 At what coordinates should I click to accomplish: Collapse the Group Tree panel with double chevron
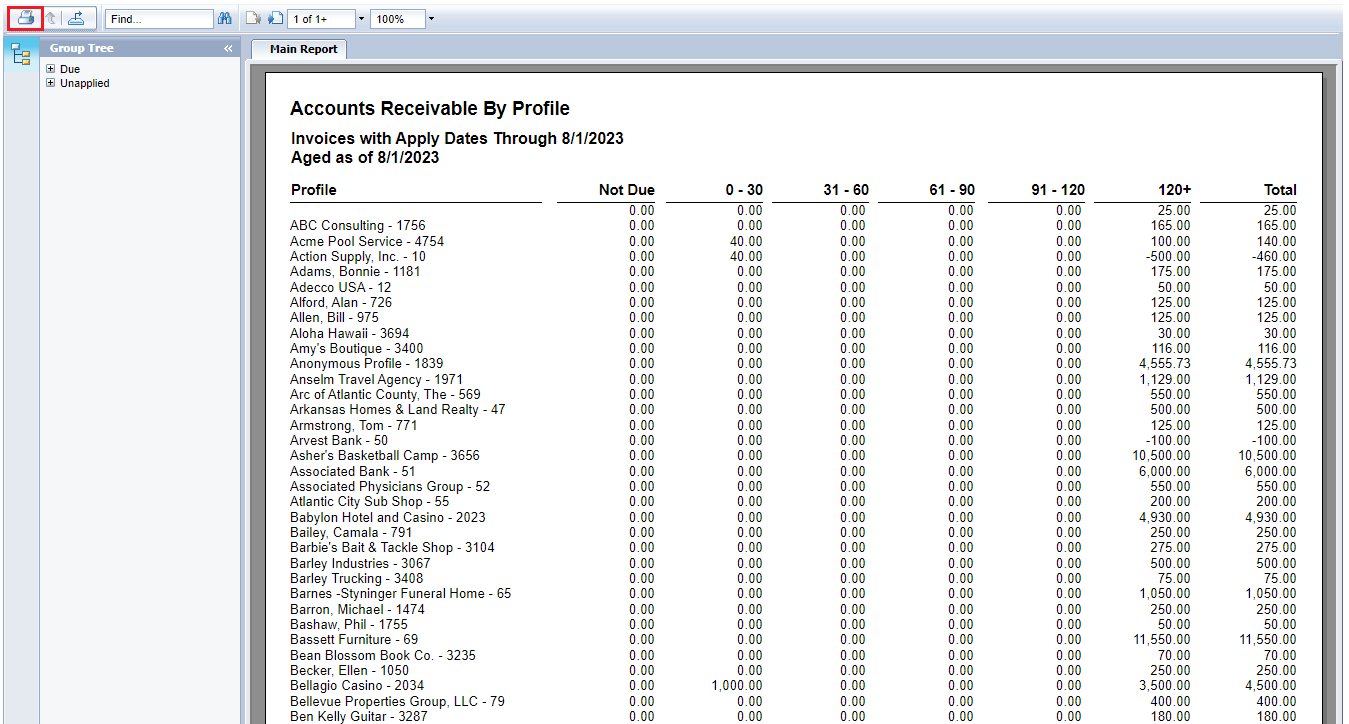(x=228, y=48)
